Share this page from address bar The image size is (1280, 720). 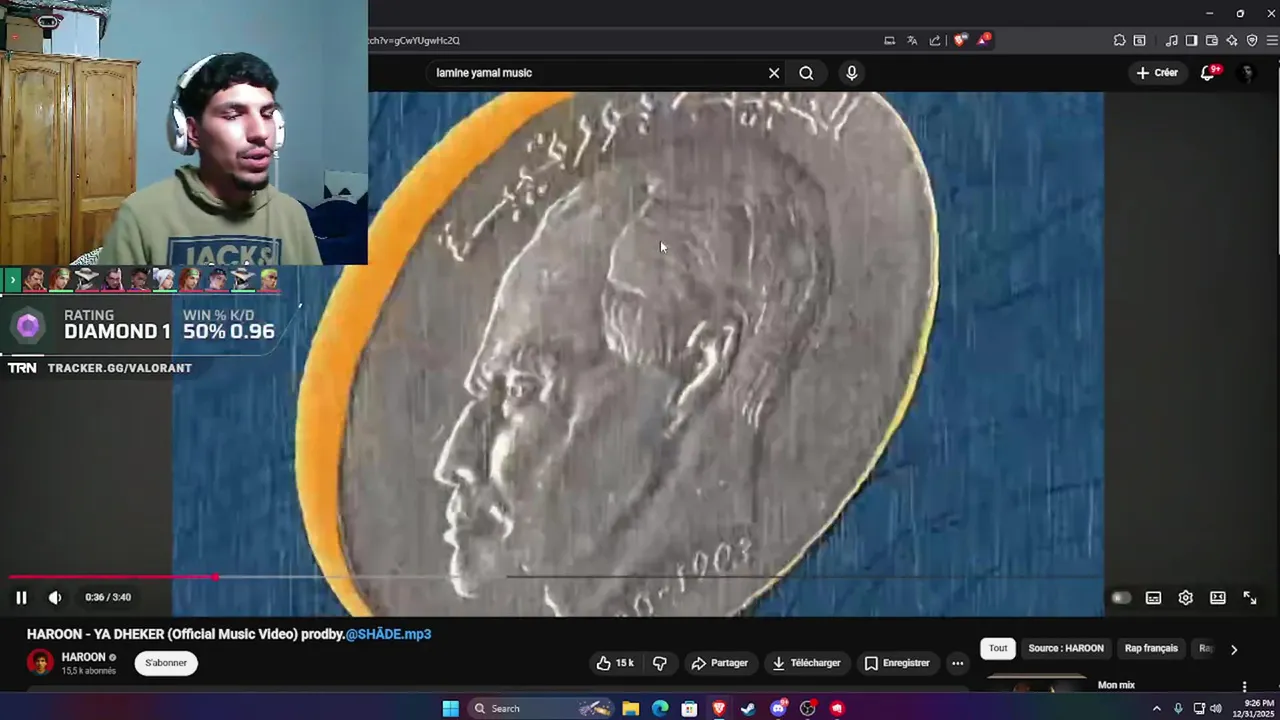[x=935, y=41]
